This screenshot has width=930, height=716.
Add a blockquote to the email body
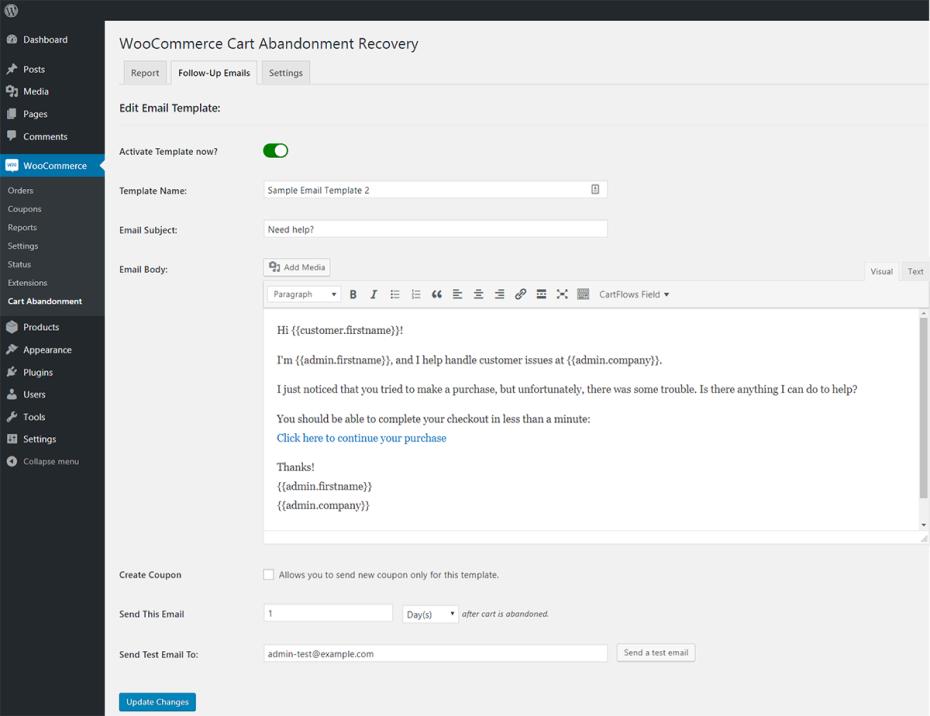pyautogui.click(x=437, y=295)
